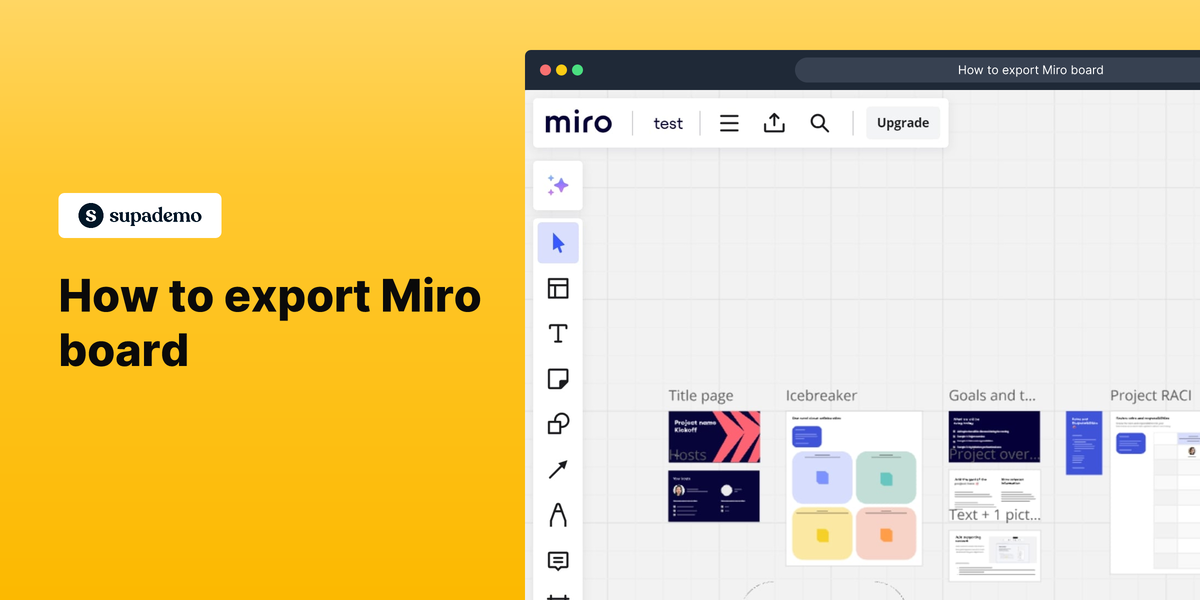The width and height of the screenshot is (1200, 600).
Task: Select the Comment tool
Action: coord(558,560)
